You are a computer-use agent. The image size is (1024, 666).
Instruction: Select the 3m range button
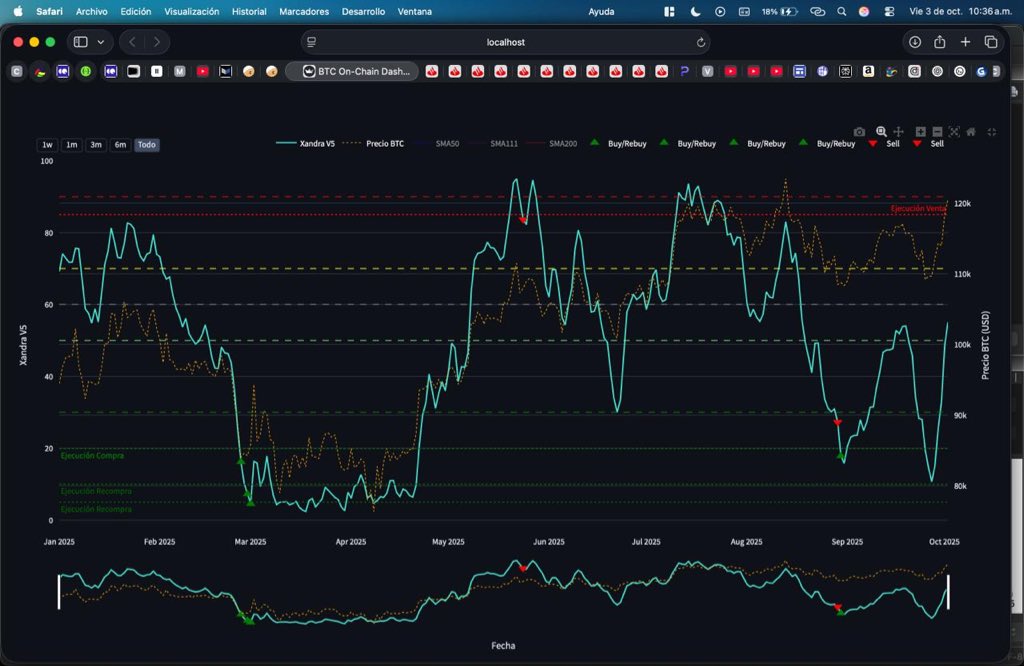point(96,145)
